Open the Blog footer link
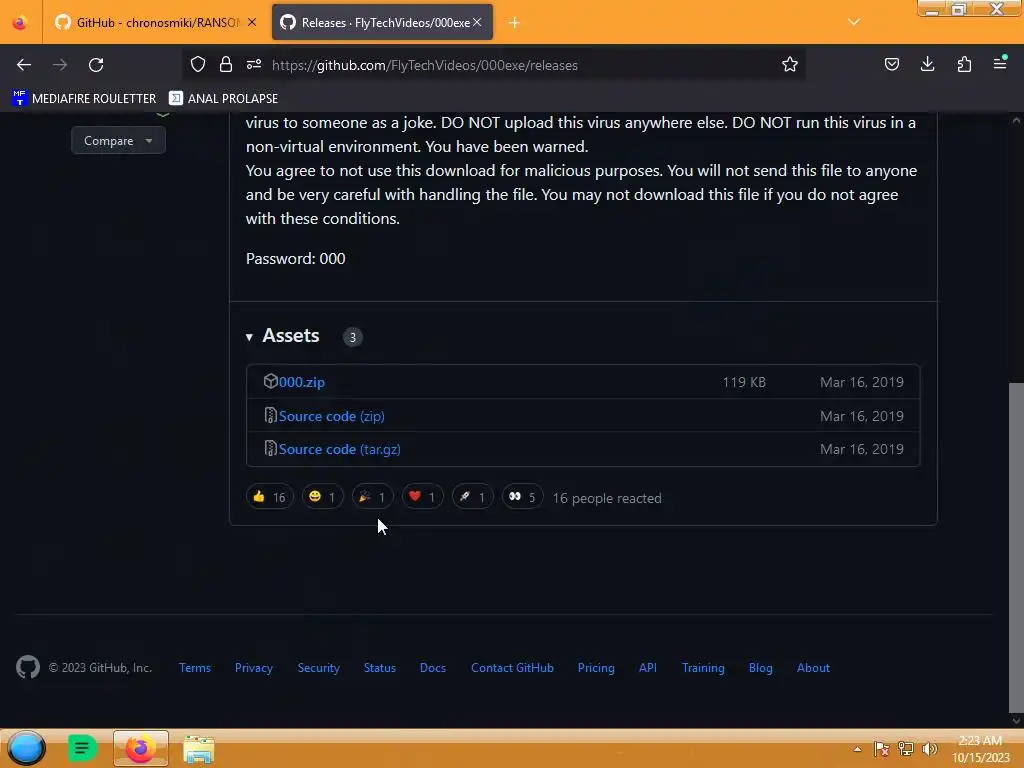Image resolution: width=1024 pixels, height=768 pixels. [760, 667]
